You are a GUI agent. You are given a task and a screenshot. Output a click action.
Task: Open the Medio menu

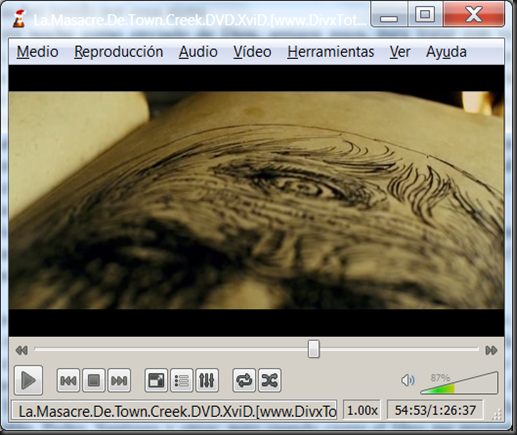[37, 52]
